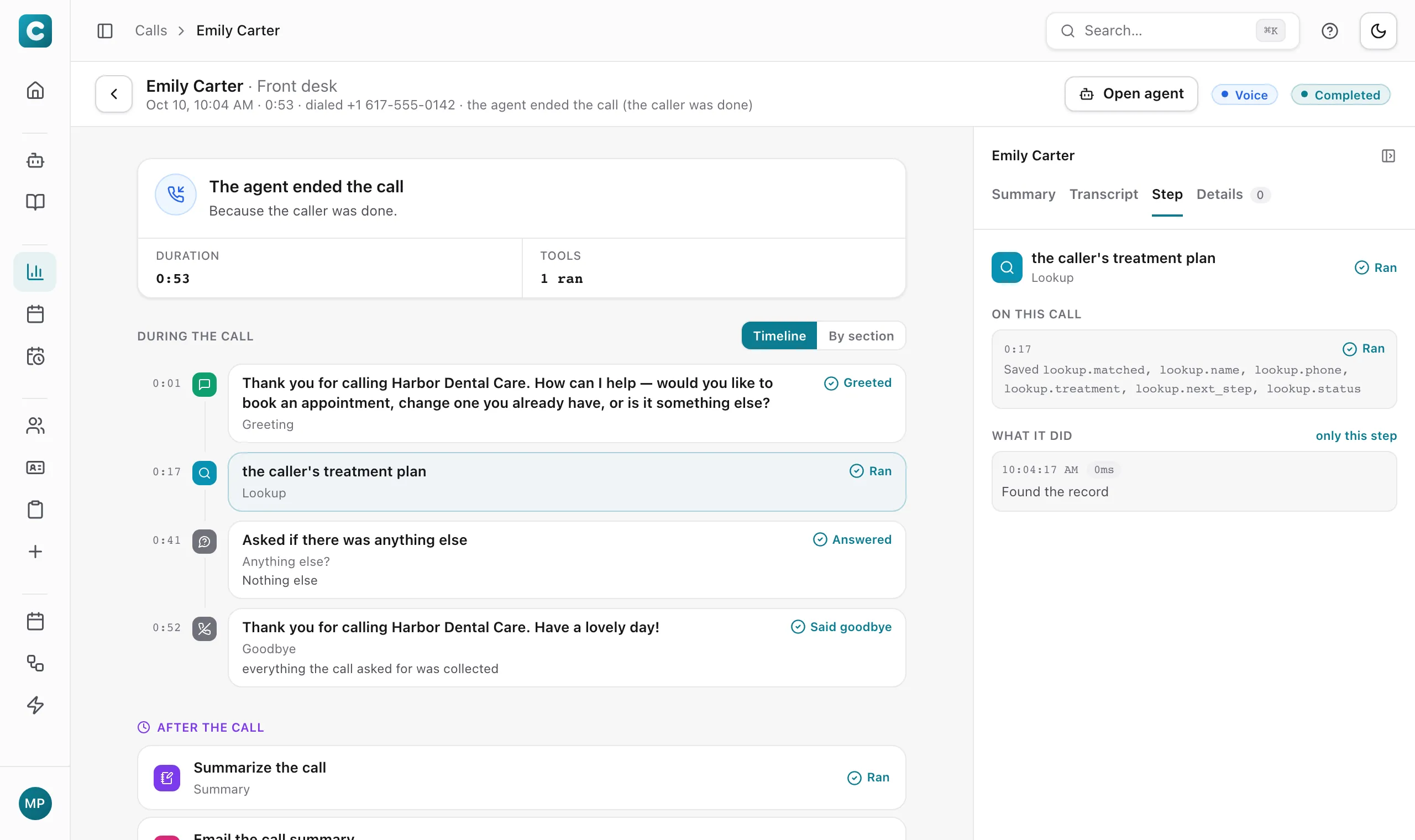1415x840 pixels.
Task: Click the Open agent button
Action: coord(1130,94)
